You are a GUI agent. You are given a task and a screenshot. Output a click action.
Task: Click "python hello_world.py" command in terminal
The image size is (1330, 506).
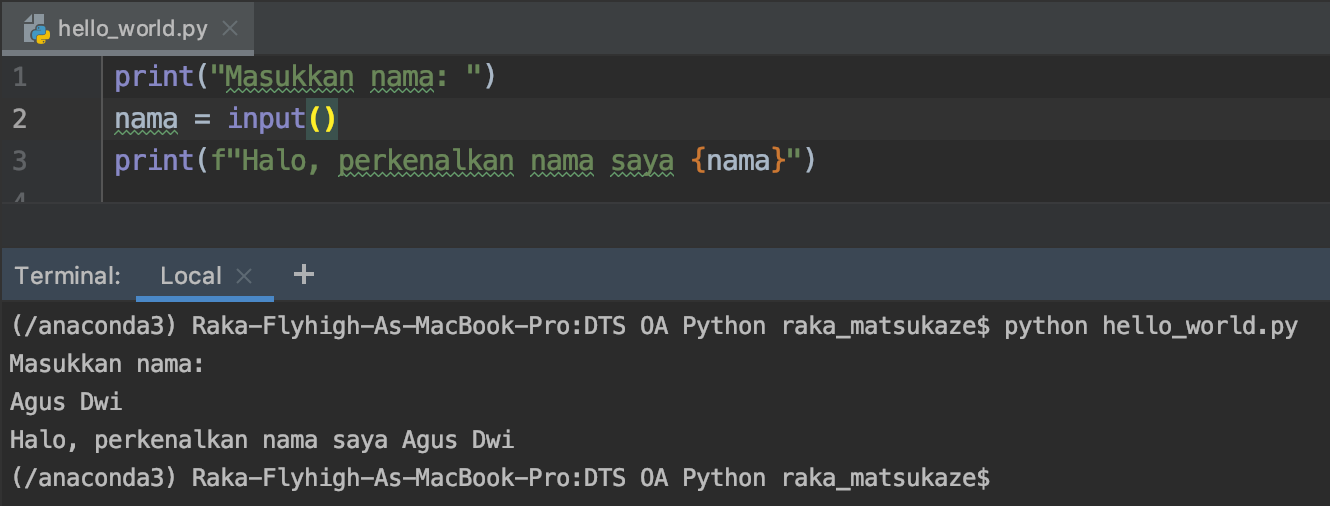coord(1151,326)
